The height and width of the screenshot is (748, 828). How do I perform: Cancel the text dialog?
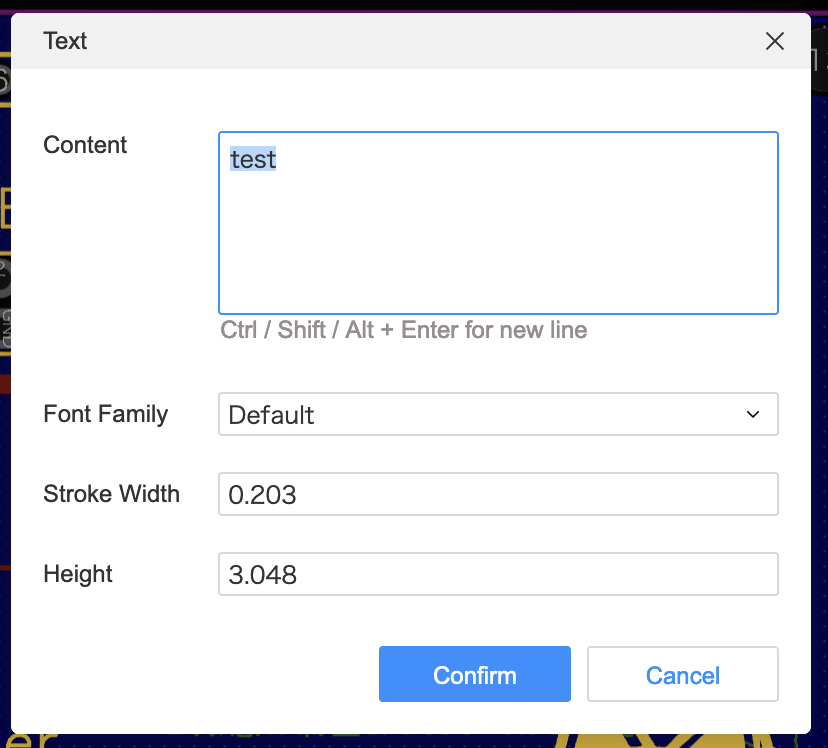click(682, 675)
